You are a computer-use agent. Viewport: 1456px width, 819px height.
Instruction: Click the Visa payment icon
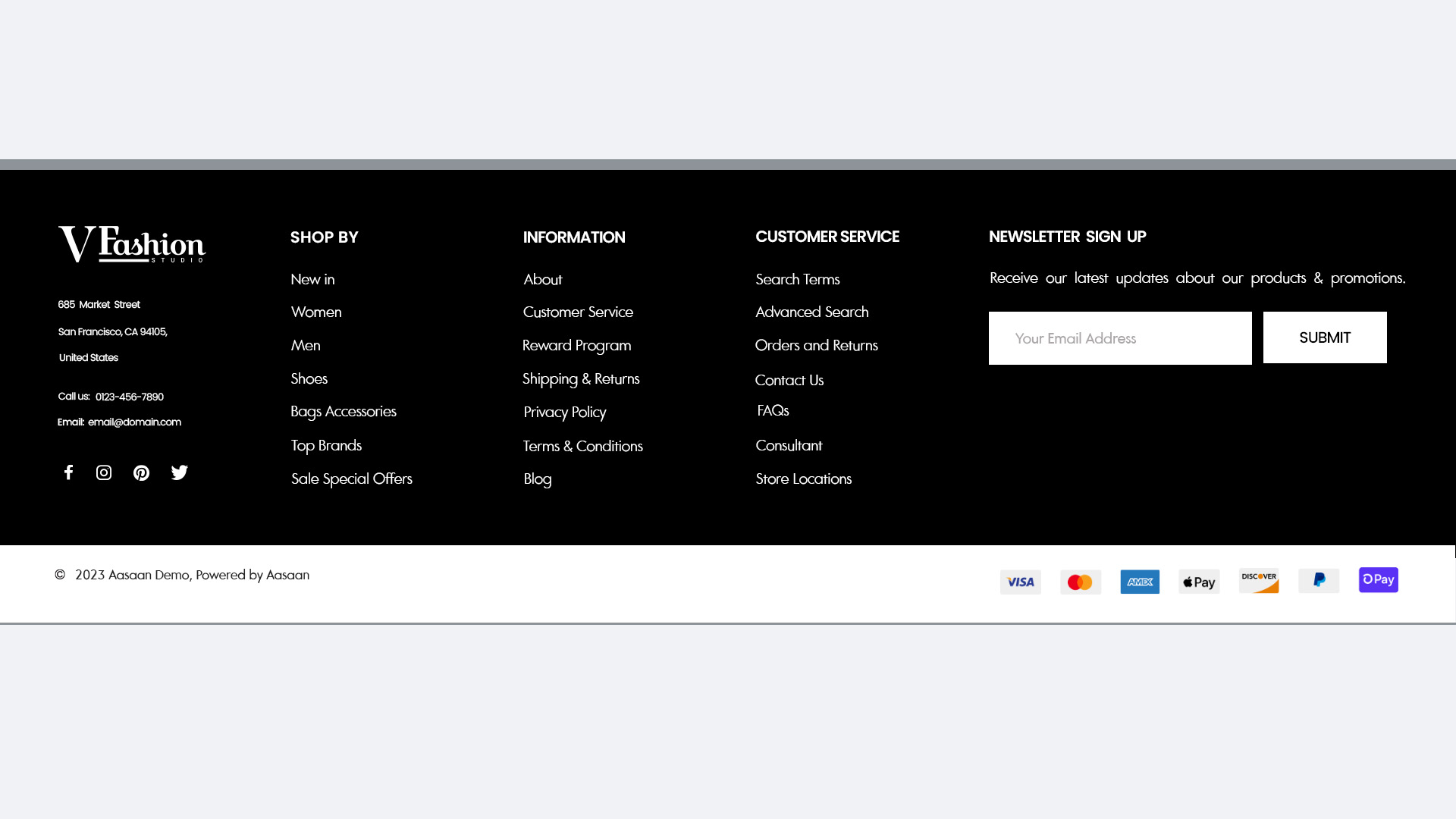tap(1020, 582)
